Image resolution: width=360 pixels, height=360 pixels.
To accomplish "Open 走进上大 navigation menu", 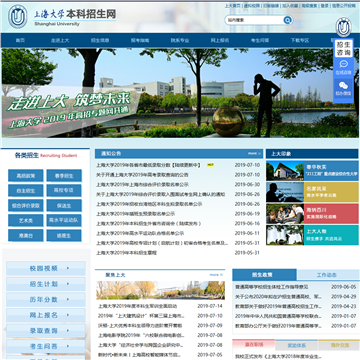I will coord(60,40).
